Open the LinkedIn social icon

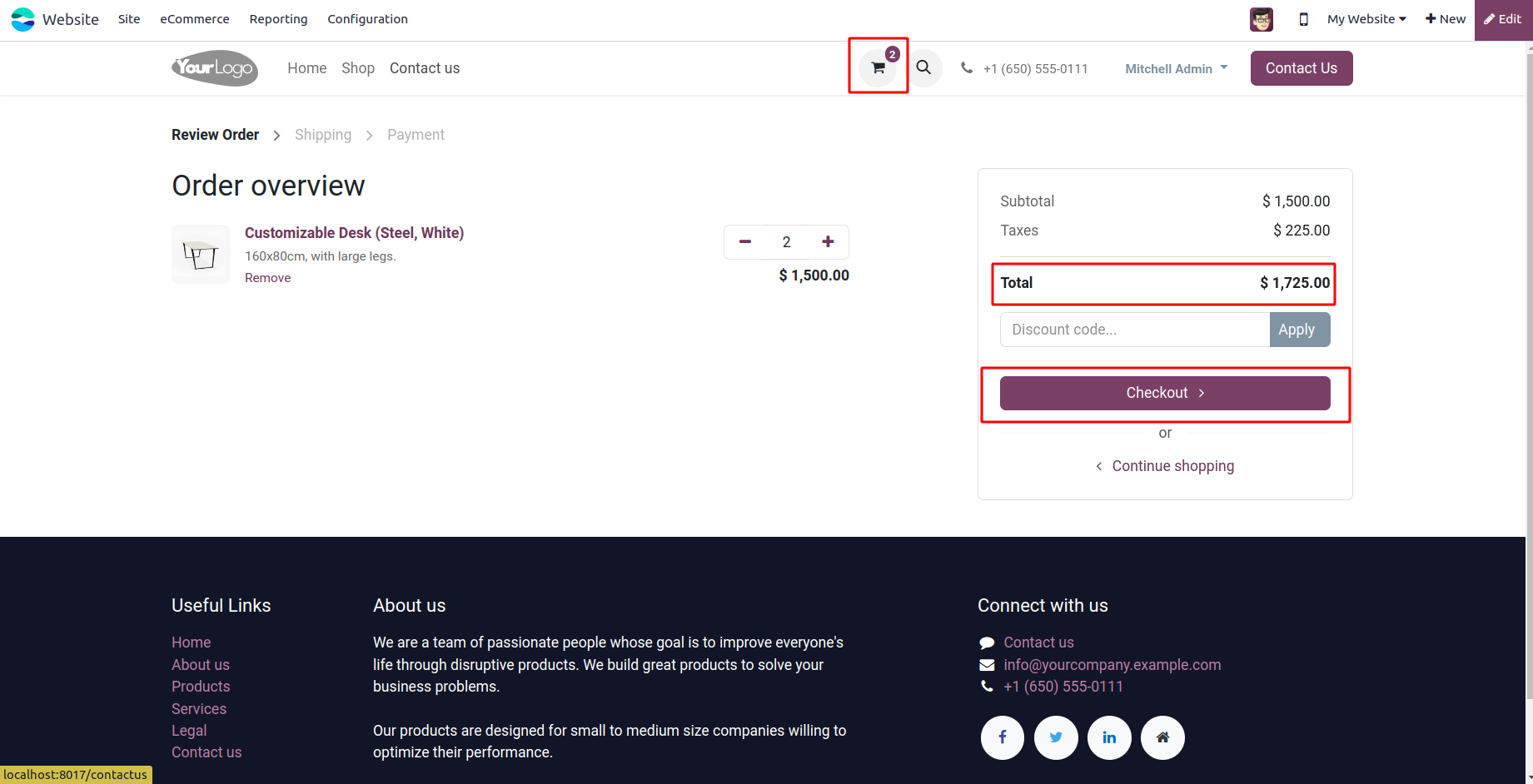click(x=1109, y=737)
